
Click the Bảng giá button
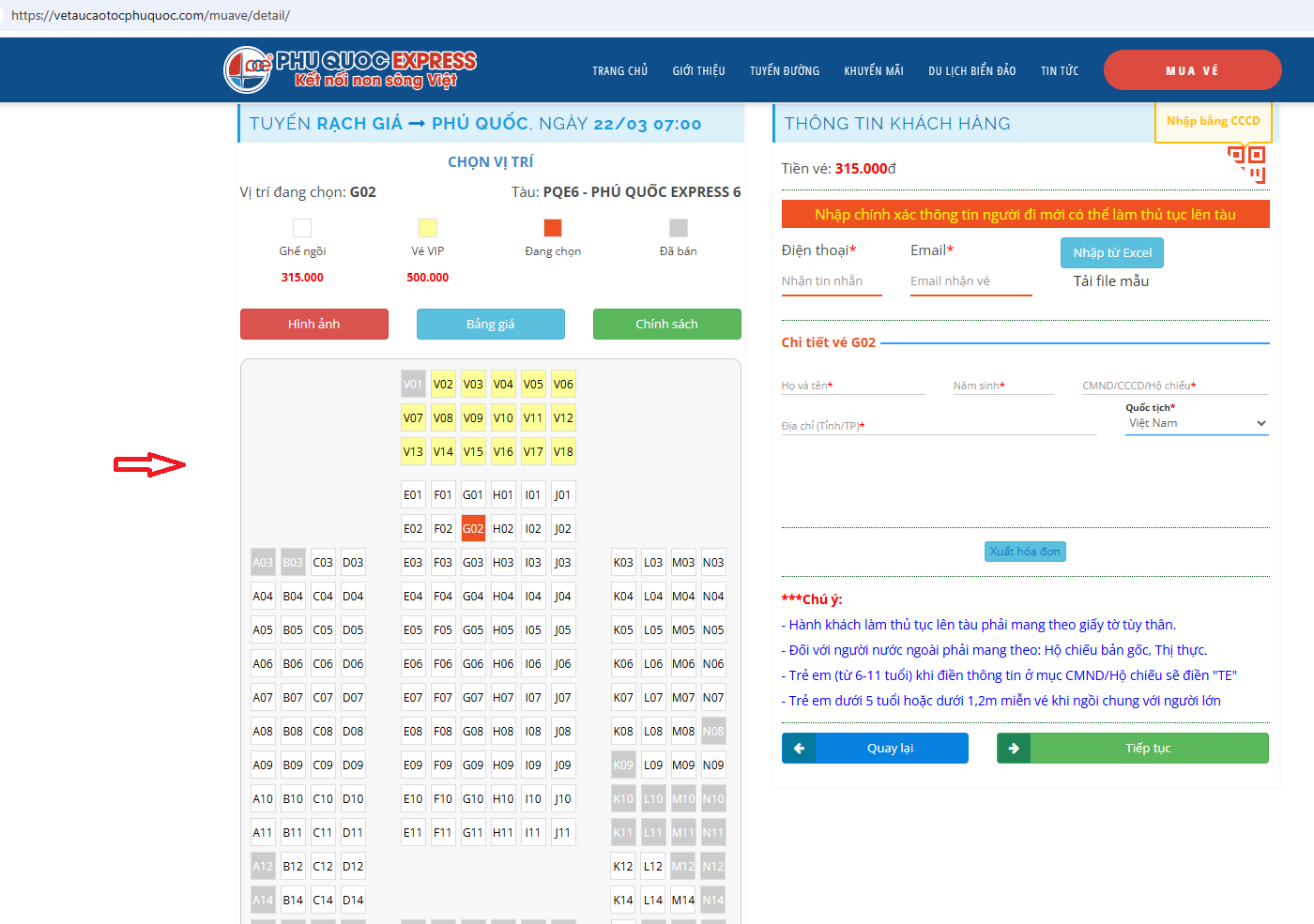(490, 325)
